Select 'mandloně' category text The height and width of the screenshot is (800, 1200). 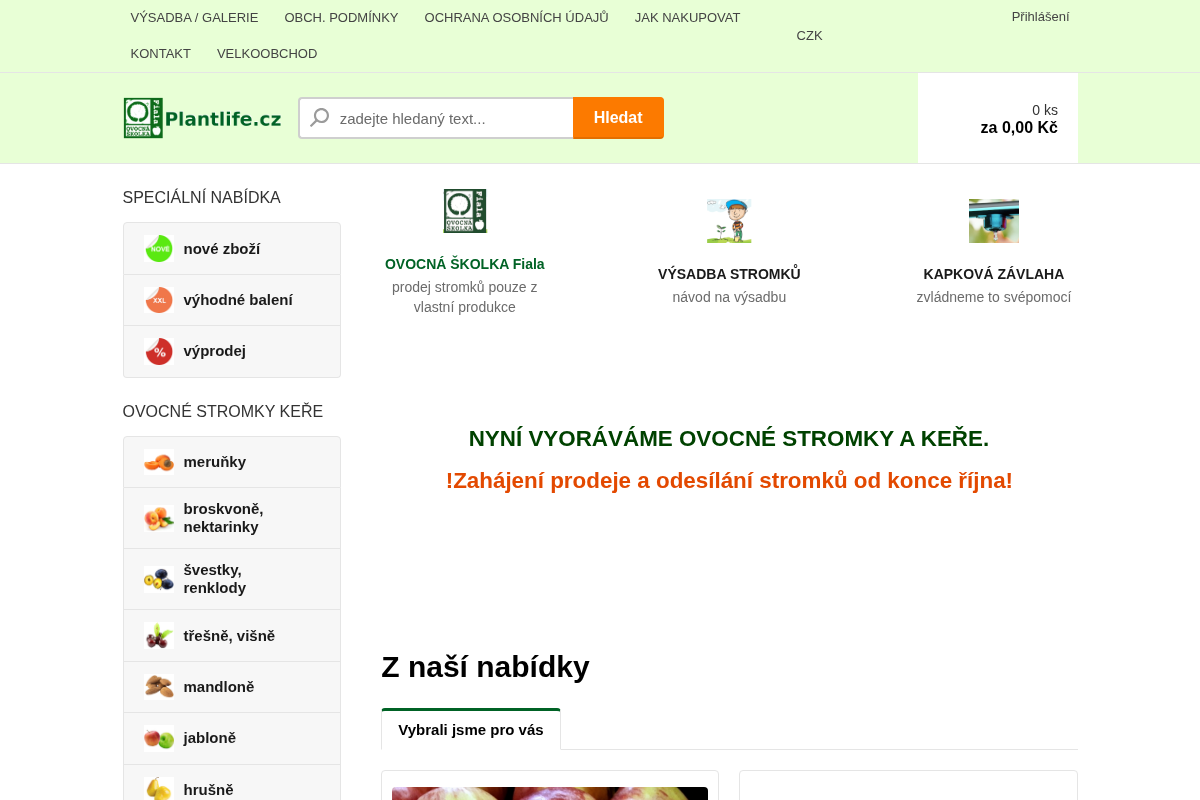[219, 687]
